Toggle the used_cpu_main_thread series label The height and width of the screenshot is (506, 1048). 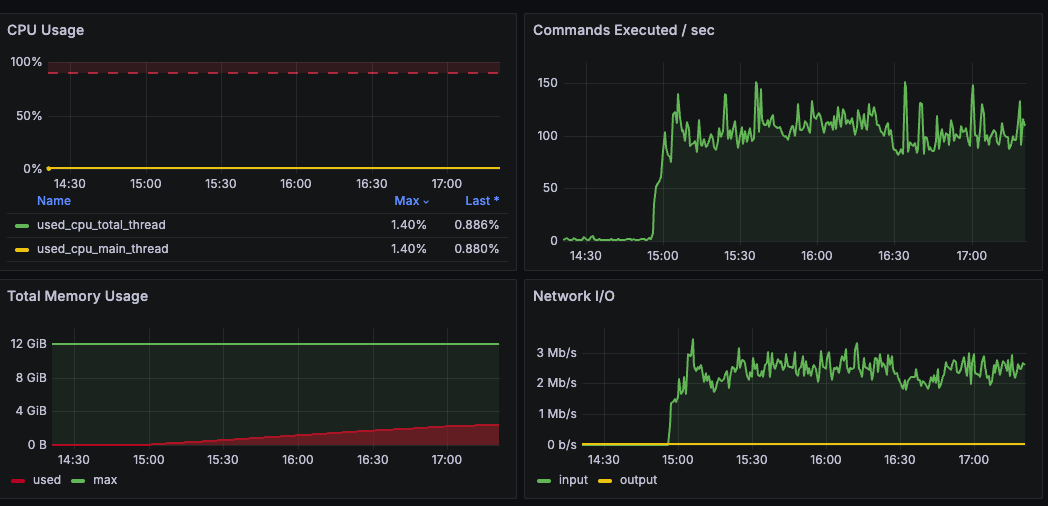pyautogui.click(x=102, y=249)
